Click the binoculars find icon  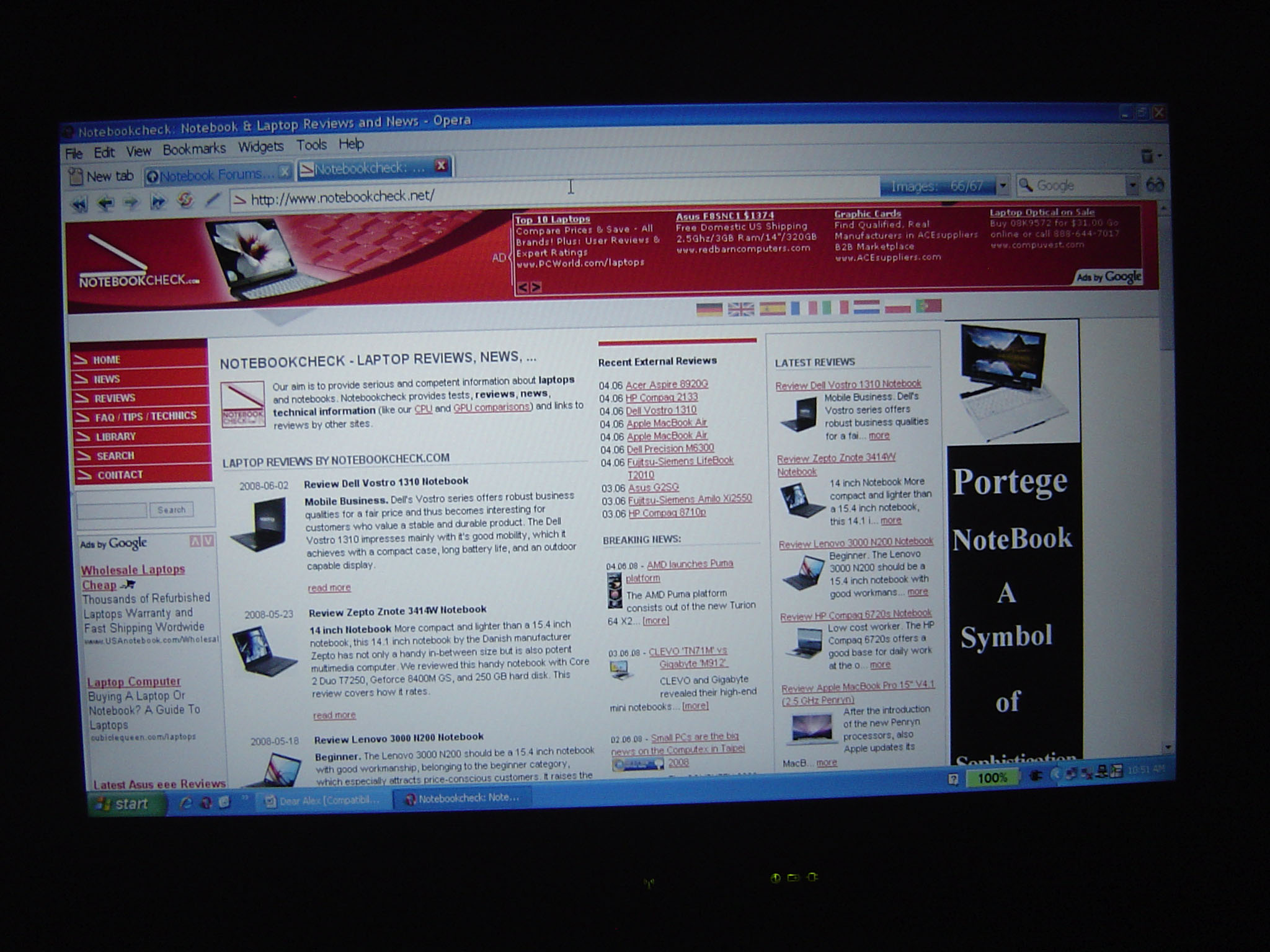click(1155, 184)
